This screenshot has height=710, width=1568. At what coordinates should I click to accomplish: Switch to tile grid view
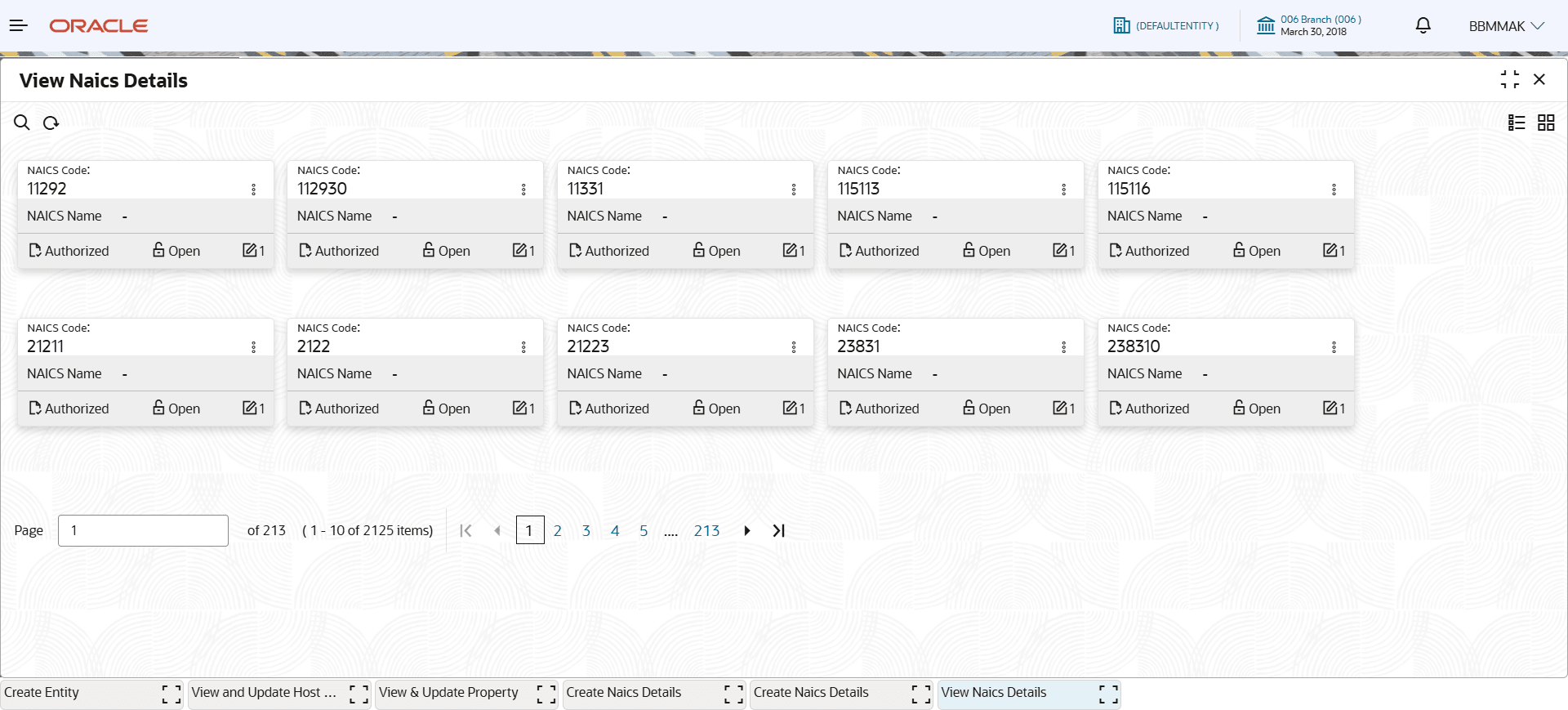pos(1546,123)
